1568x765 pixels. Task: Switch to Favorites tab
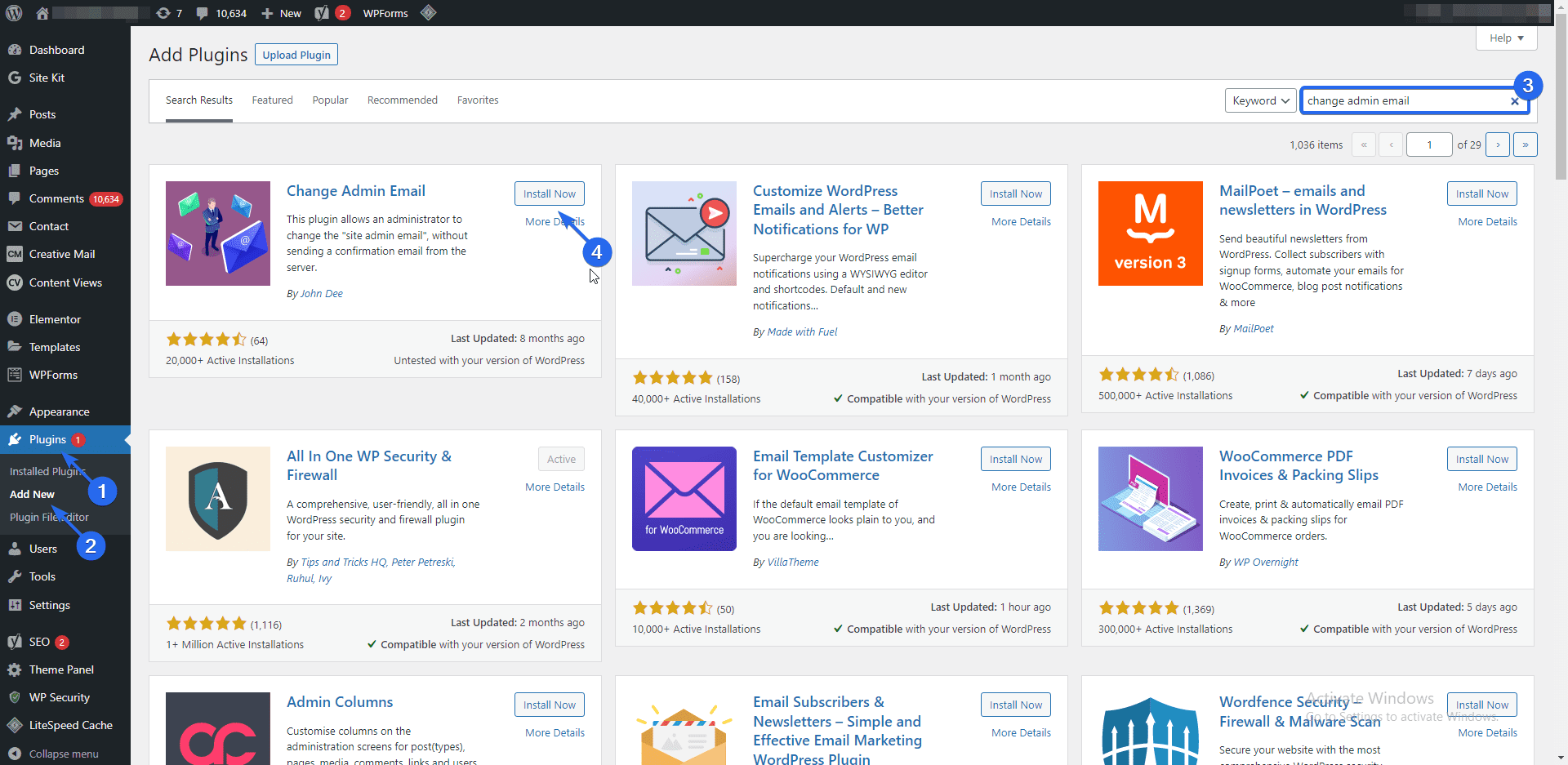point(478,100)
